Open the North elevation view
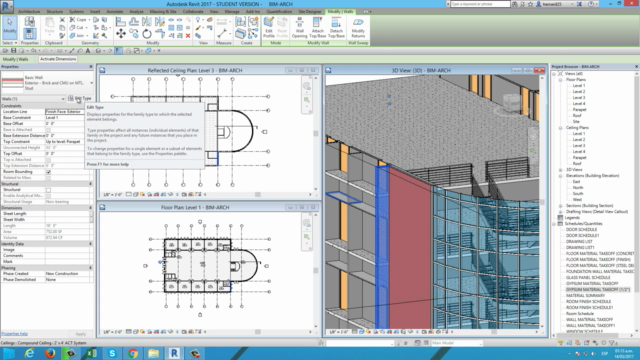640x360 pixels. 578,188
